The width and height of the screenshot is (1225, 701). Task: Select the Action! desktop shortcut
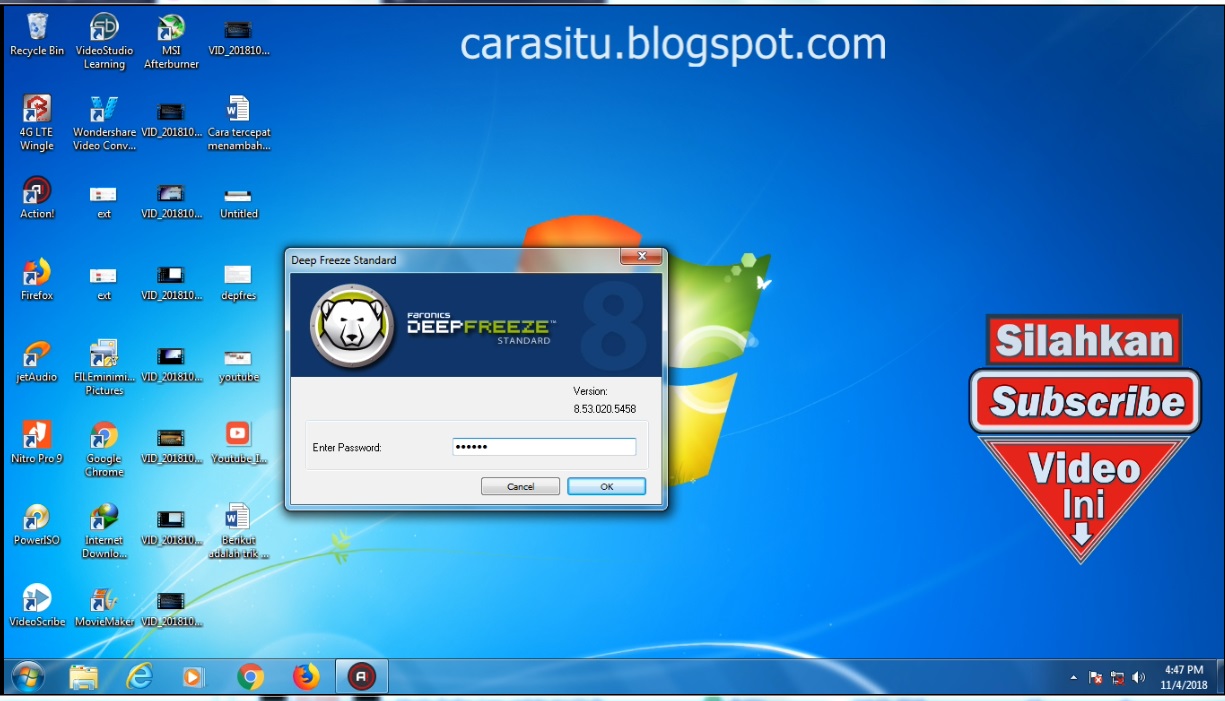tap(37, 199)
